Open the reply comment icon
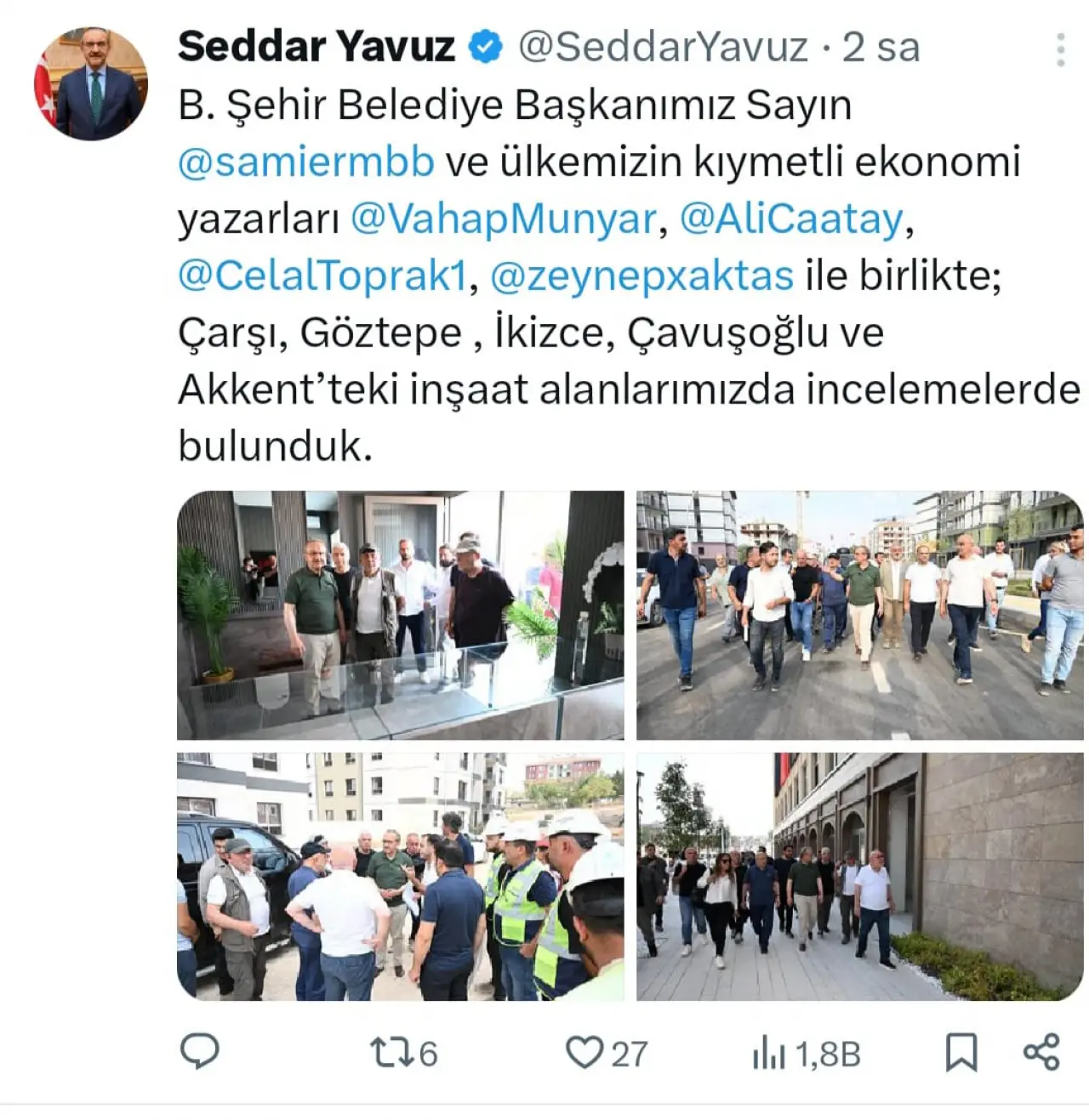 tap(200, 1052)
